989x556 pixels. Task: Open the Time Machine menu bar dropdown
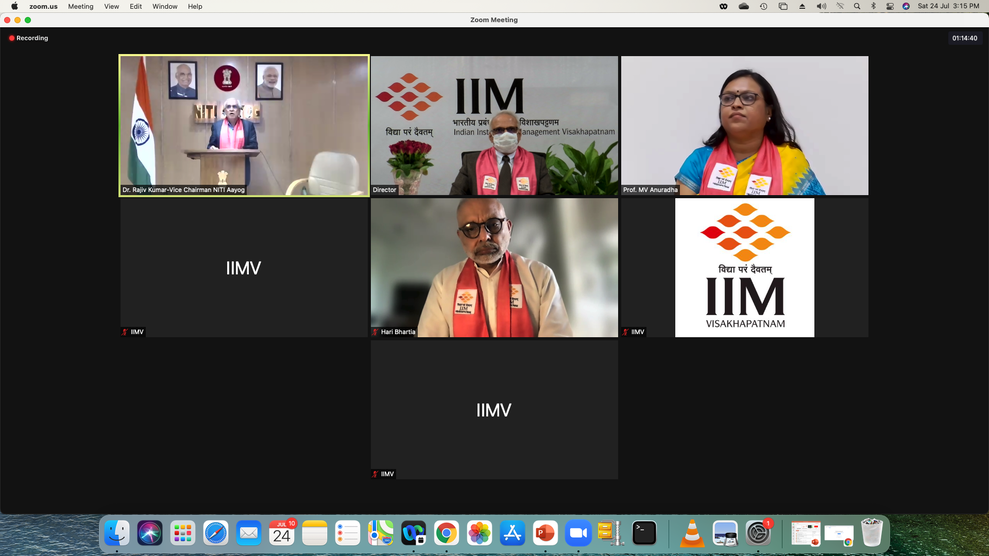pos(763,6)
